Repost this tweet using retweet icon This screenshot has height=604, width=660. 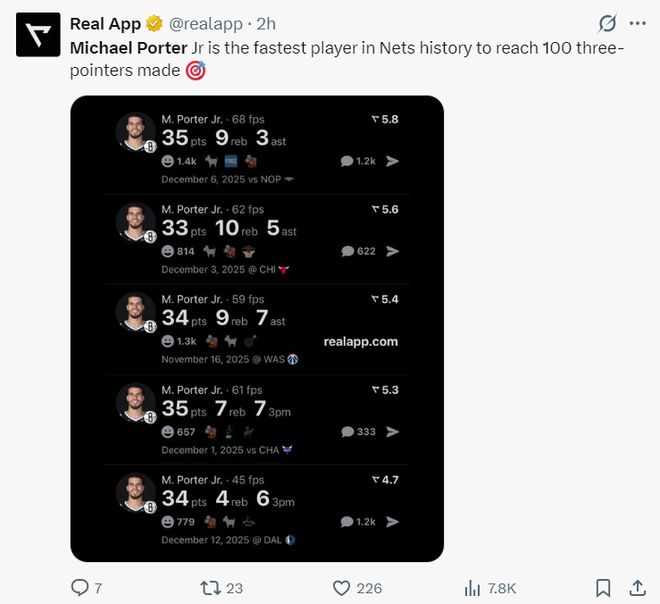coord(211,587)
